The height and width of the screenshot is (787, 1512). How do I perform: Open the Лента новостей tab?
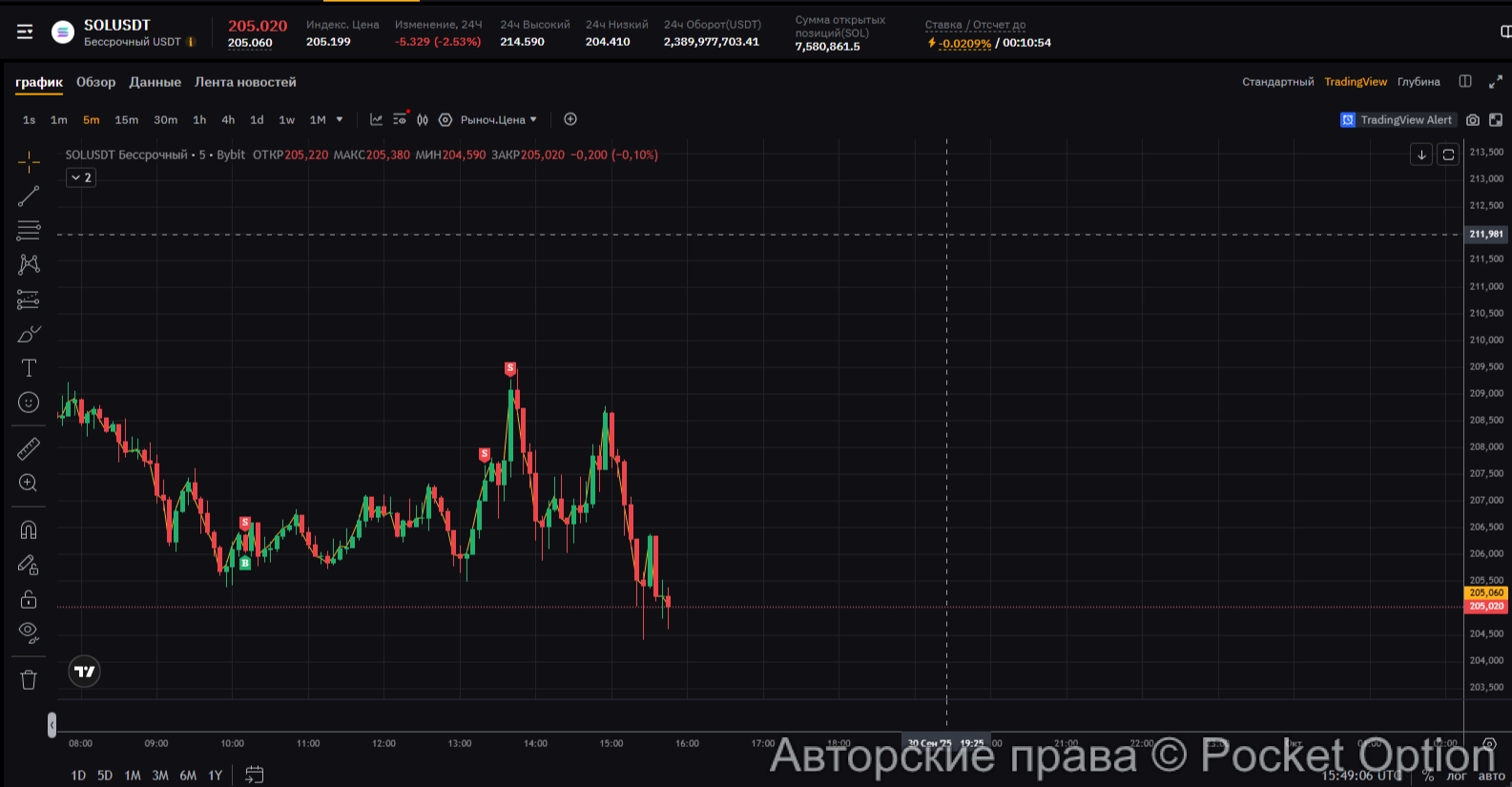(x=245, y=82)
